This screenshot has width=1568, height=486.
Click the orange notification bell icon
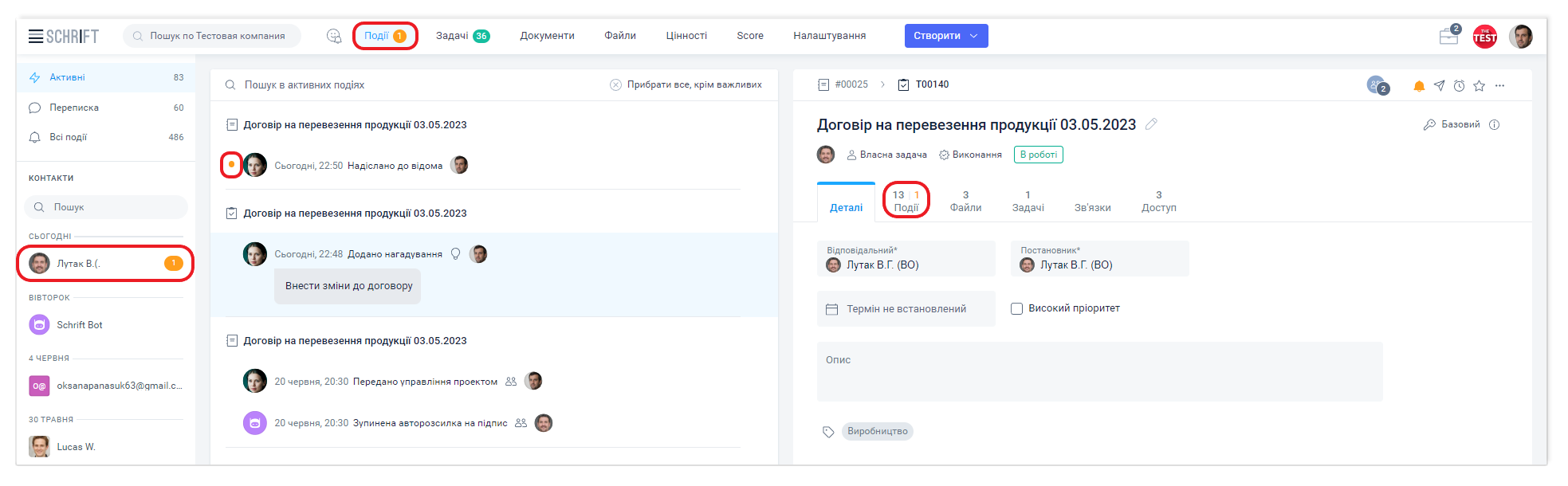click(x=1419, y=86)
